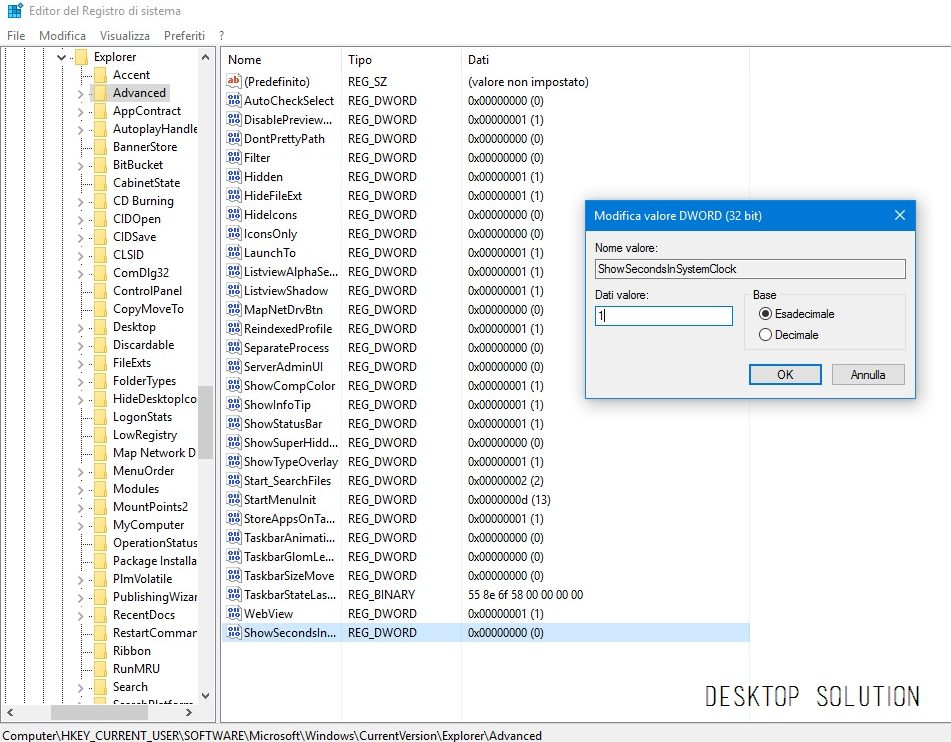Click the tree panel vertical scrollbar

205,420
